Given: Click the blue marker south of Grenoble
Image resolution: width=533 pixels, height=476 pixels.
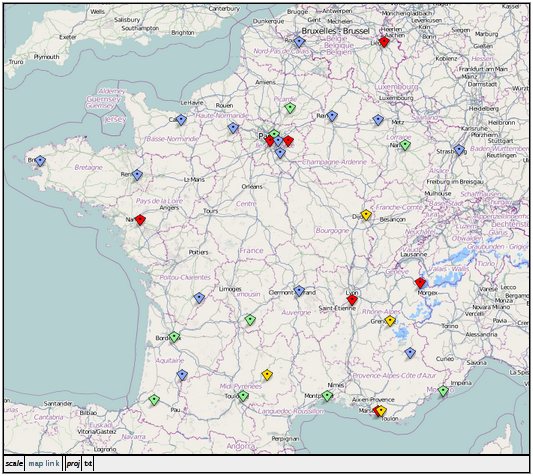Looking at the screenshot, I should coord(410,353).
